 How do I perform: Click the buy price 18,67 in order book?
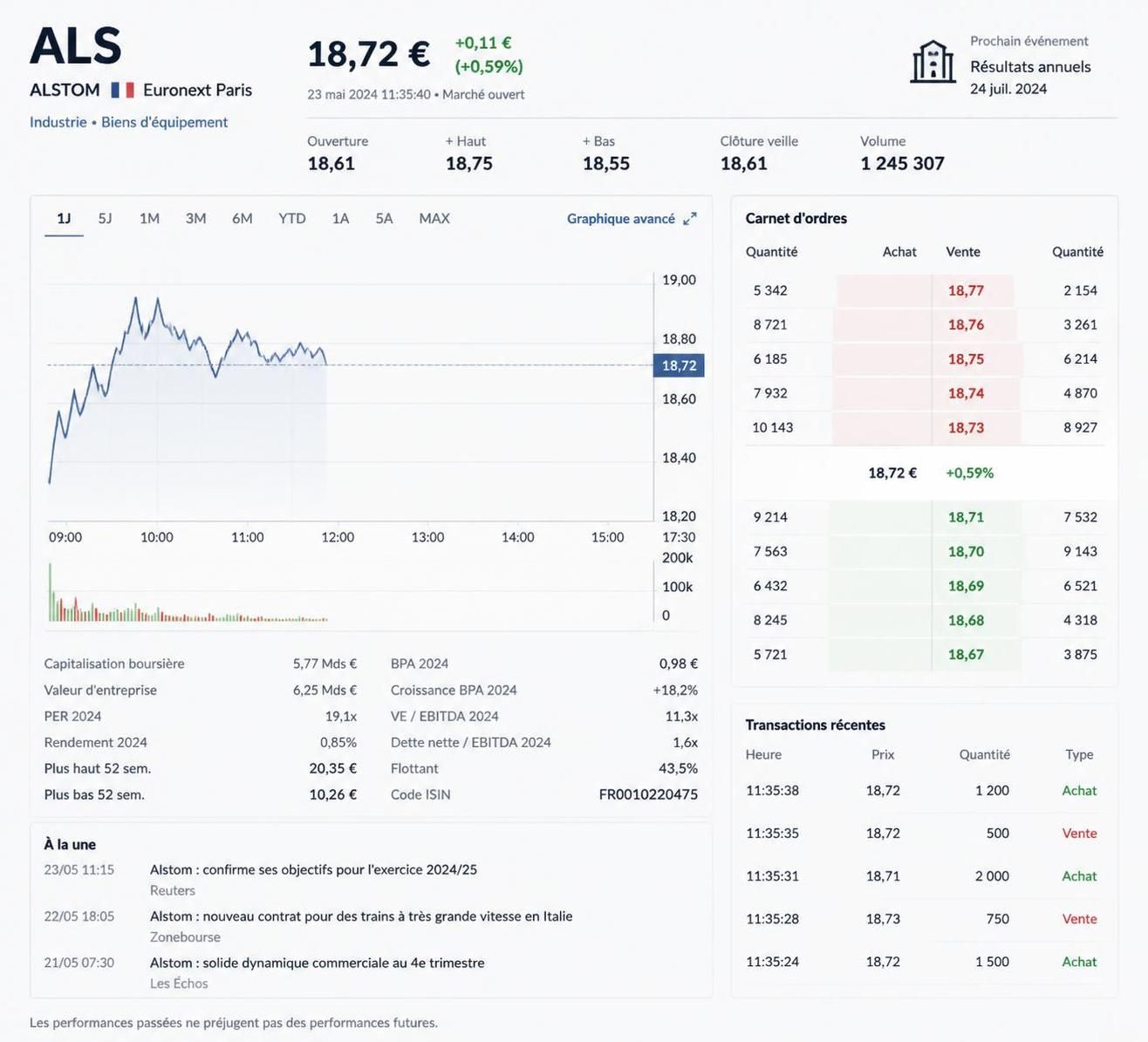[x=966, y=654]
